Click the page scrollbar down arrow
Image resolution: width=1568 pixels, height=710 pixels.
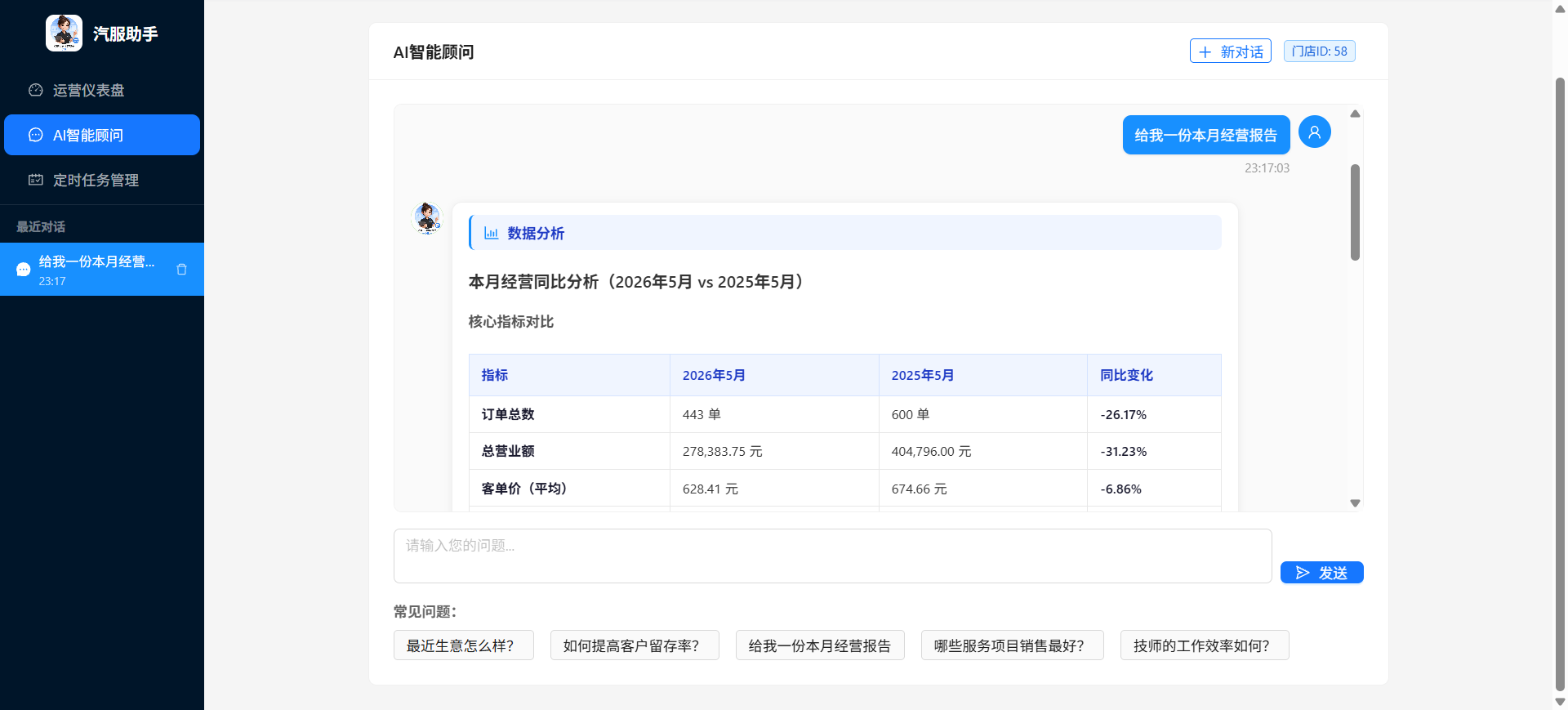click(1560, 702)
